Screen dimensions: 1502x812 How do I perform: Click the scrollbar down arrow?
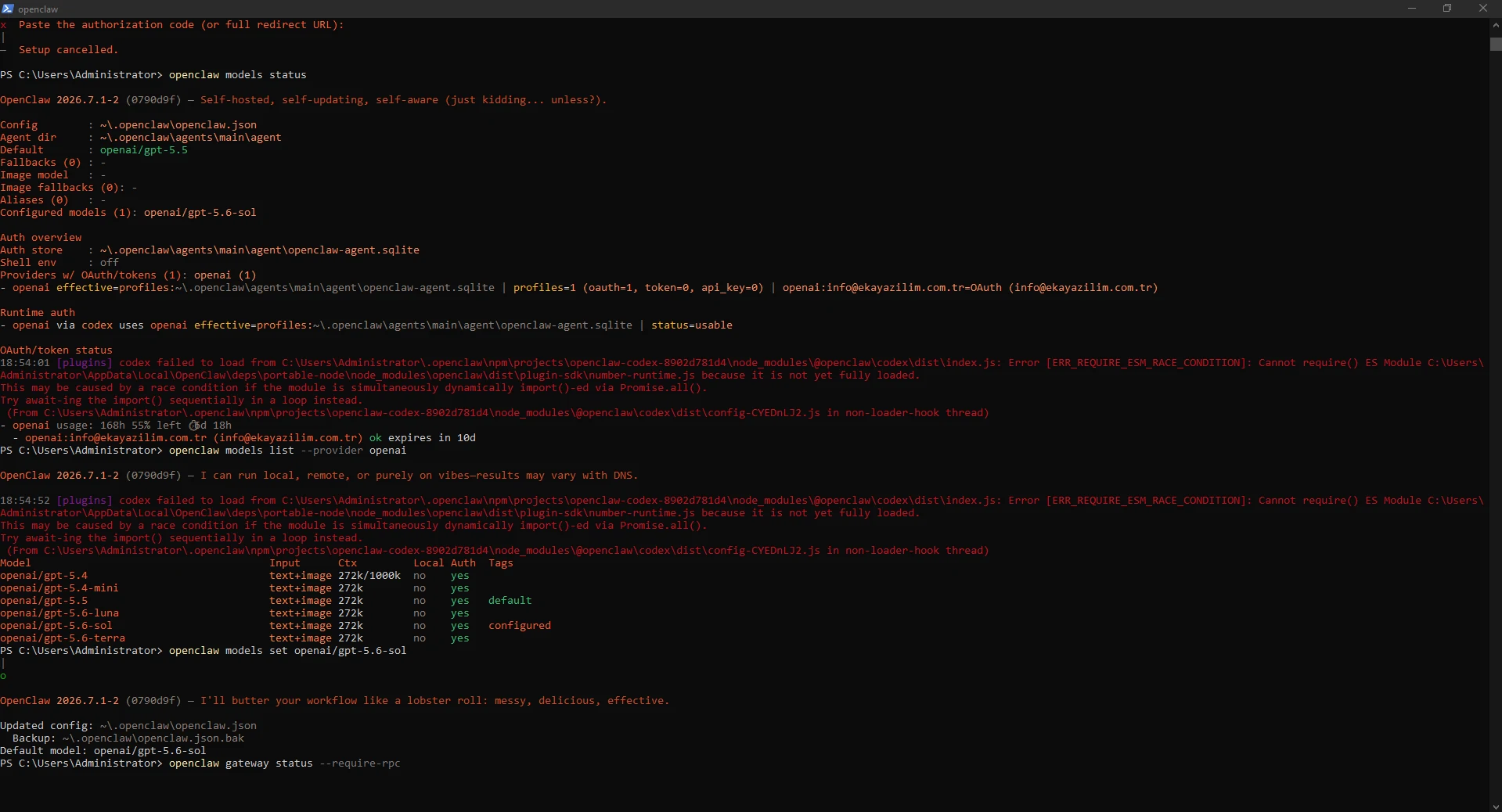(x=1496, y=807)
